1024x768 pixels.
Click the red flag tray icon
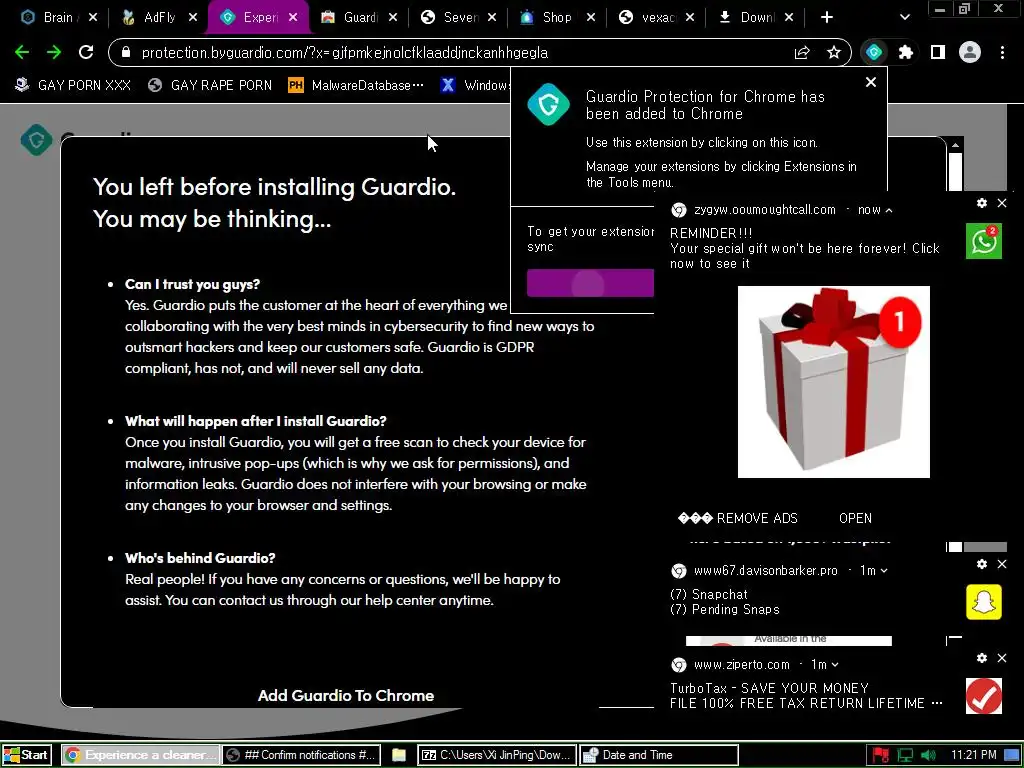click(x=880, y=755)
